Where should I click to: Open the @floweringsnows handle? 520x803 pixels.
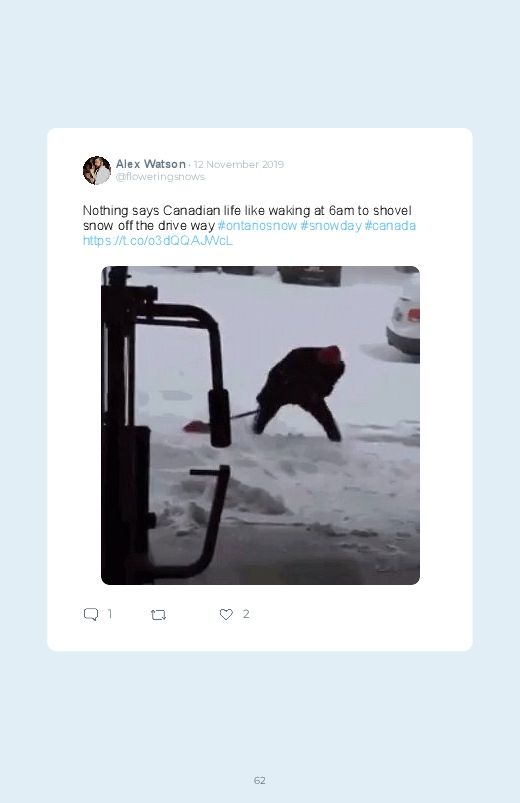coord(160,177)
